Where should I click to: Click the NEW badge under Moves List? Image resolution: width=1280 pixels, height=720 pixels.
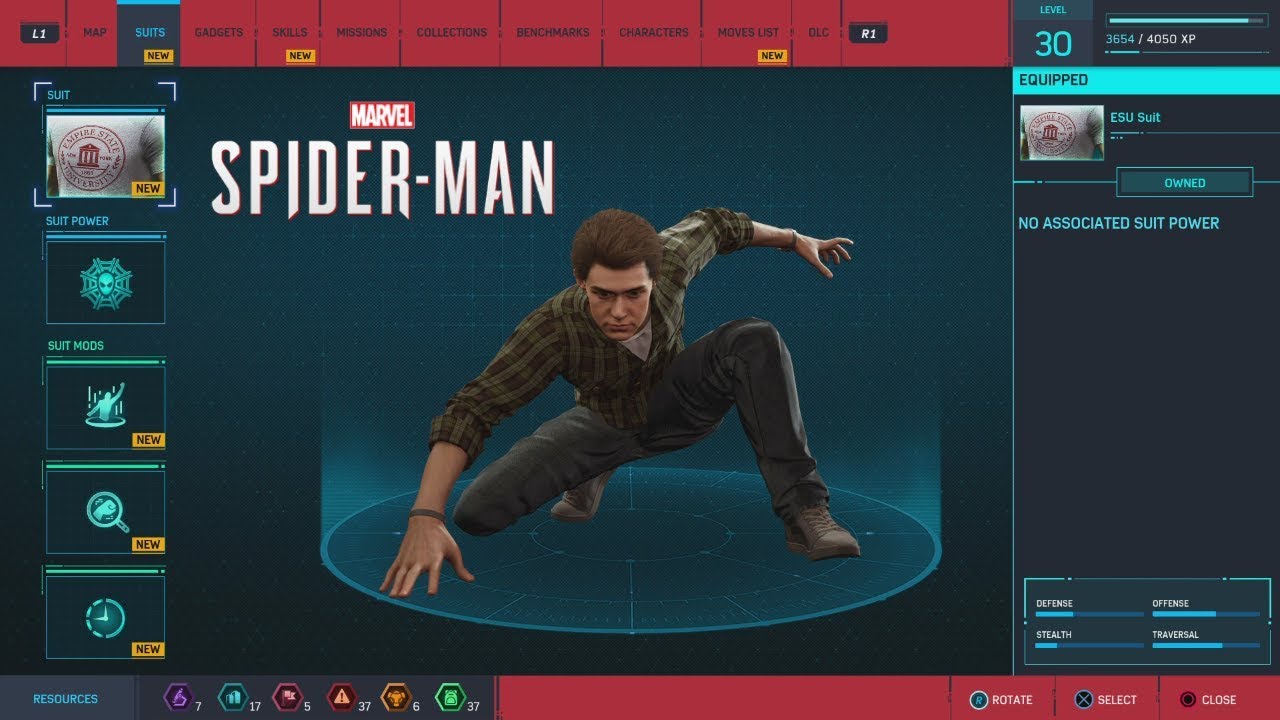click(x=772, y=56)
